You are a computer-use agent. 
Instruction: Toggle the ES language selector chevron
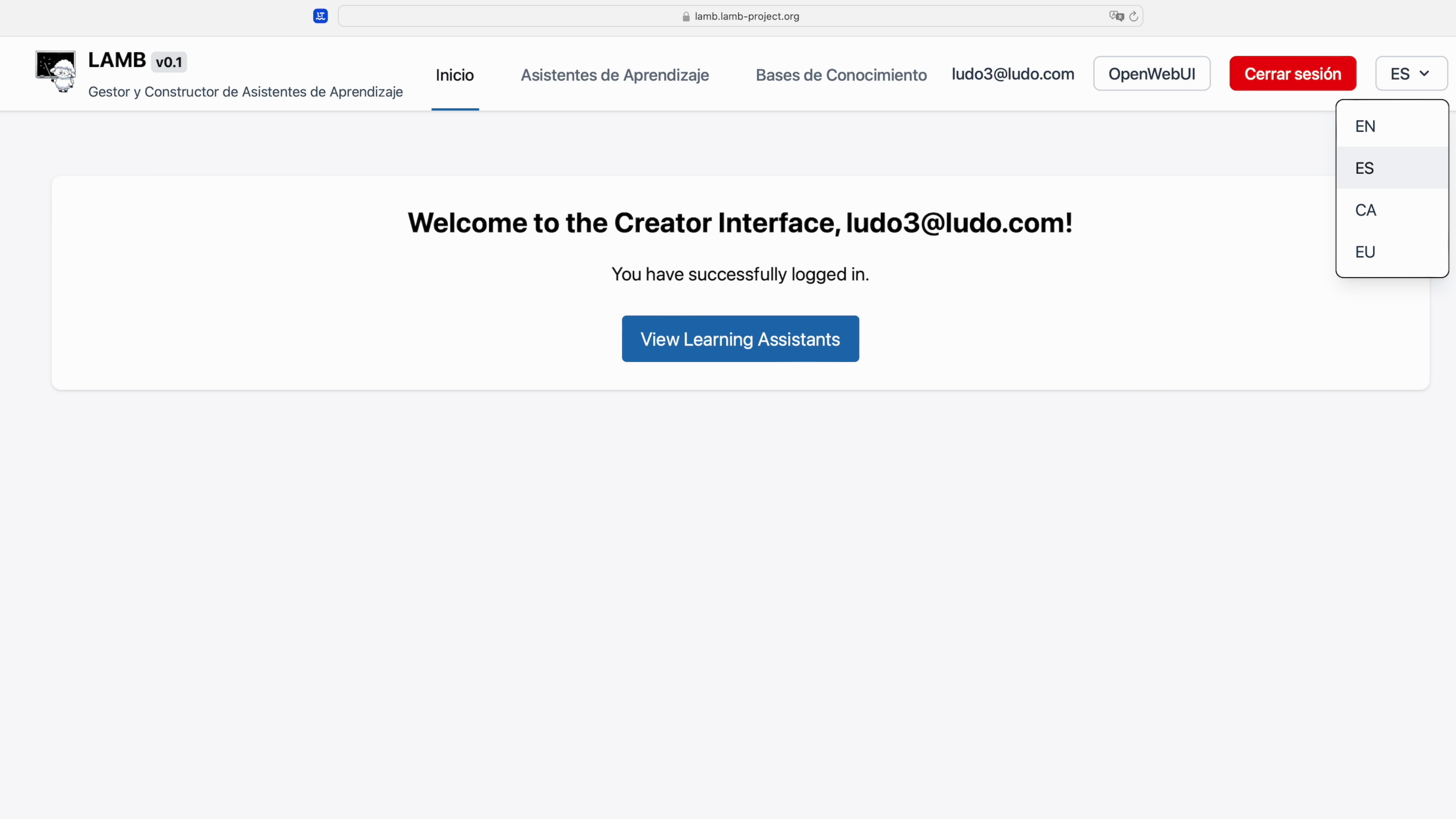[1424, 74]
